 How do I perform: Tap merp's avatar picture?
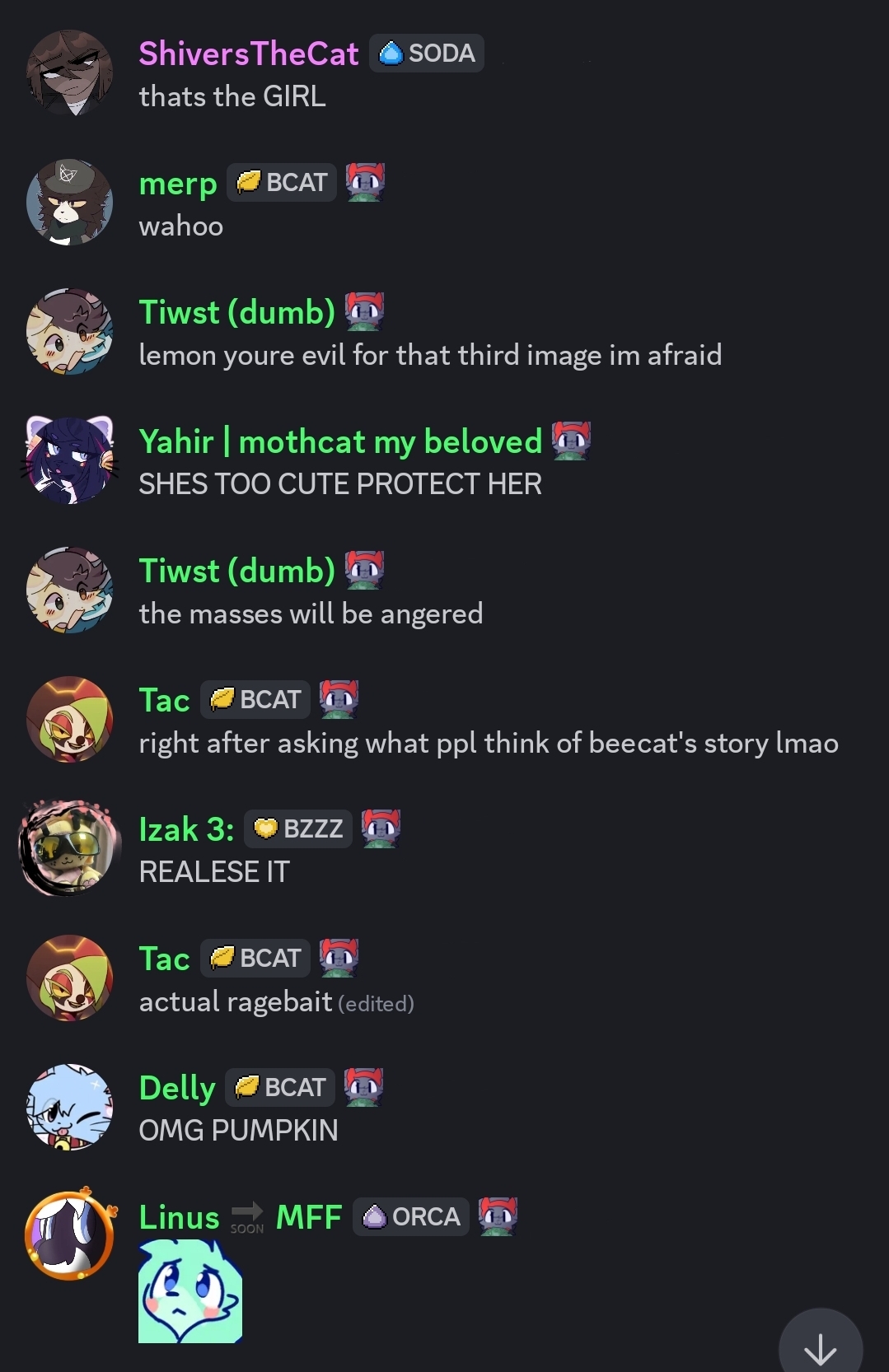(69, 202)
